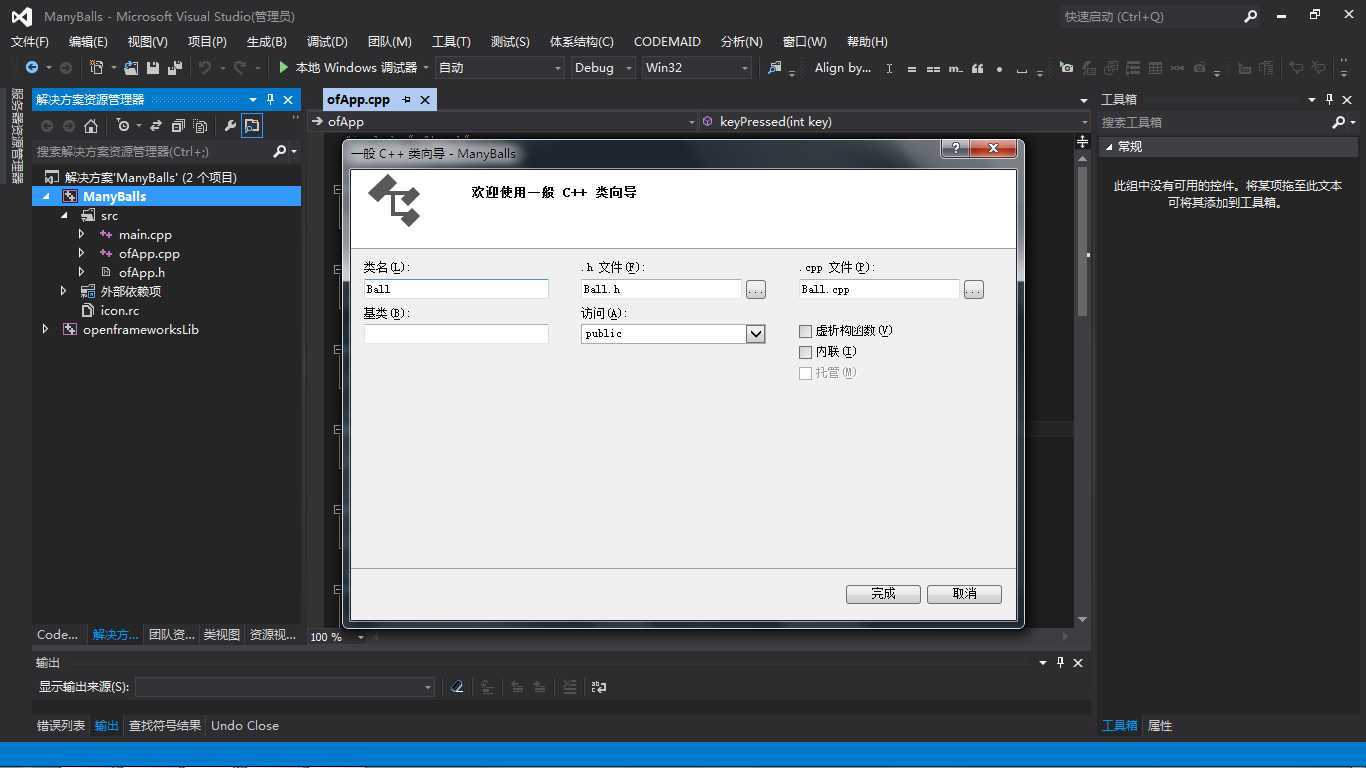Click the Open File icon in toolbar
Screen dimensions: 1366x768
coord(131,67)
